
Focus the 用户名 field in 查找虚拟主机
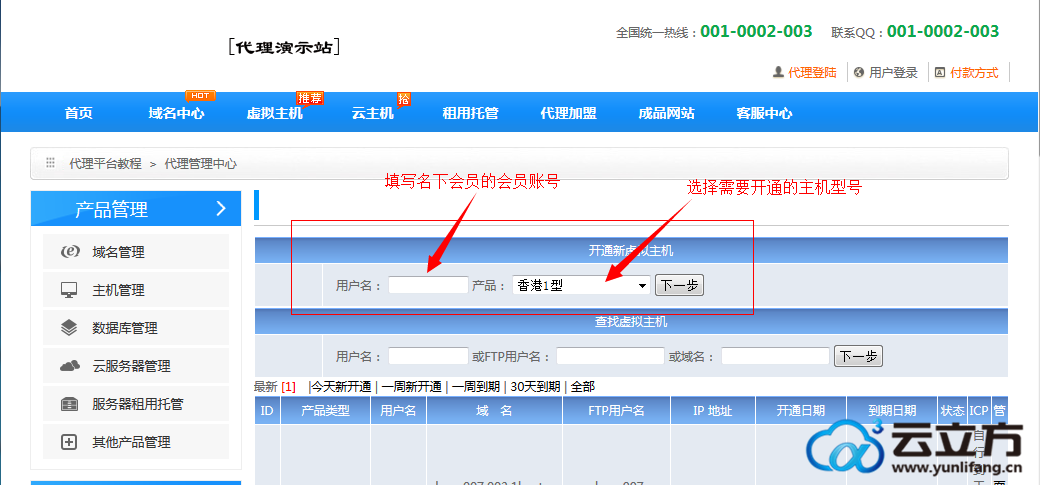428,356
